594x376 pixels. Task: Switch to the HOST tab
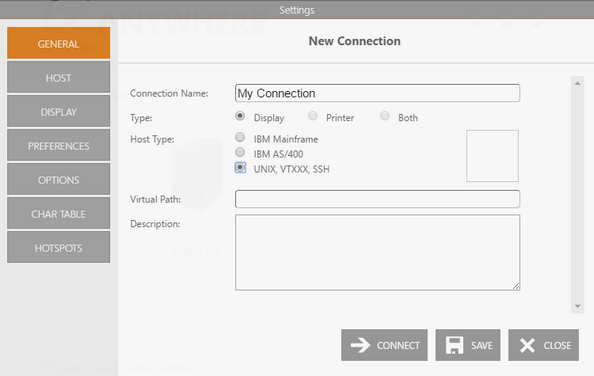(x=58, y=77)
